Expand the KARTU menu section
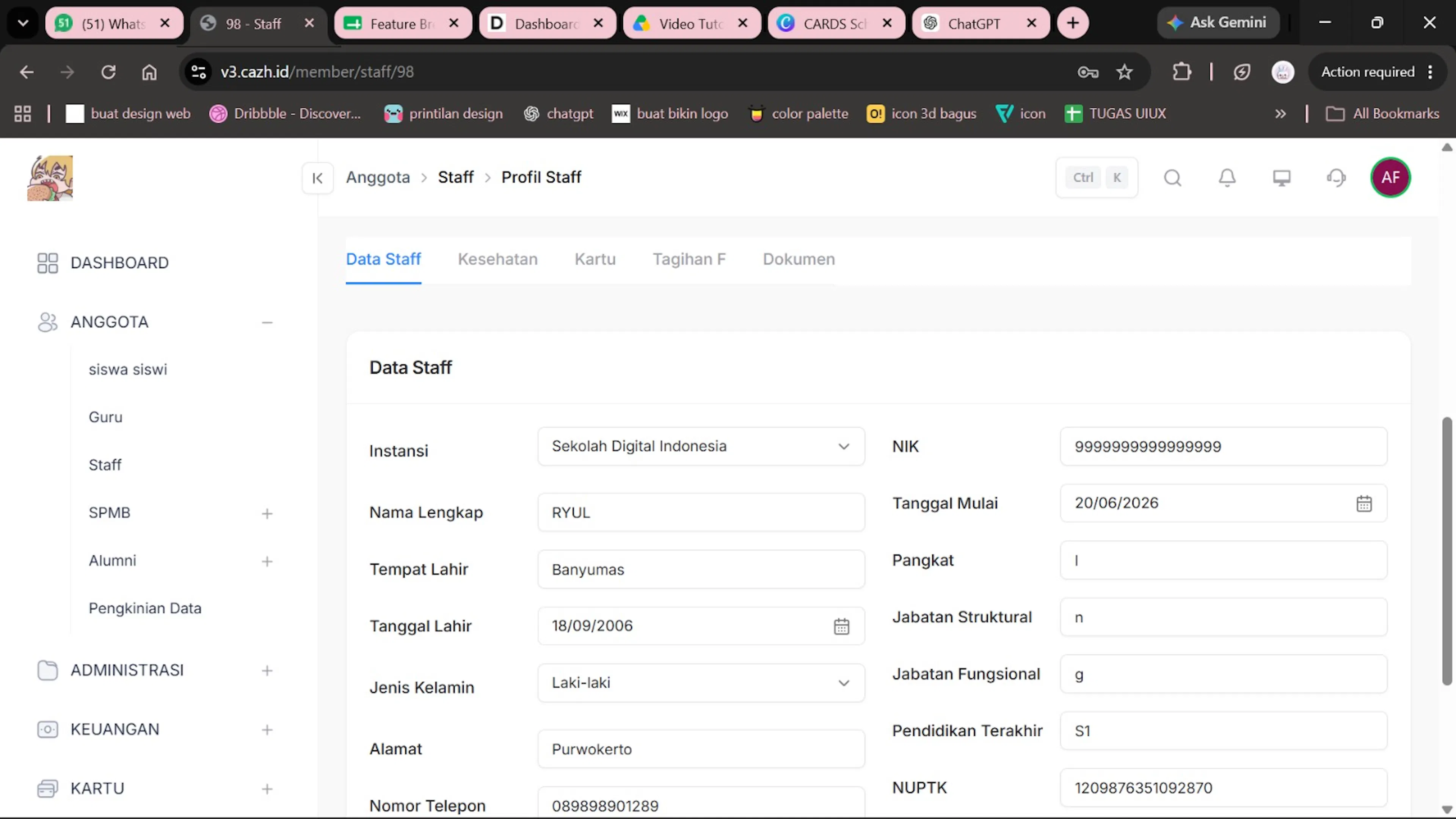This screenshot has height=819, width=1456. click(x=267, y=789)
